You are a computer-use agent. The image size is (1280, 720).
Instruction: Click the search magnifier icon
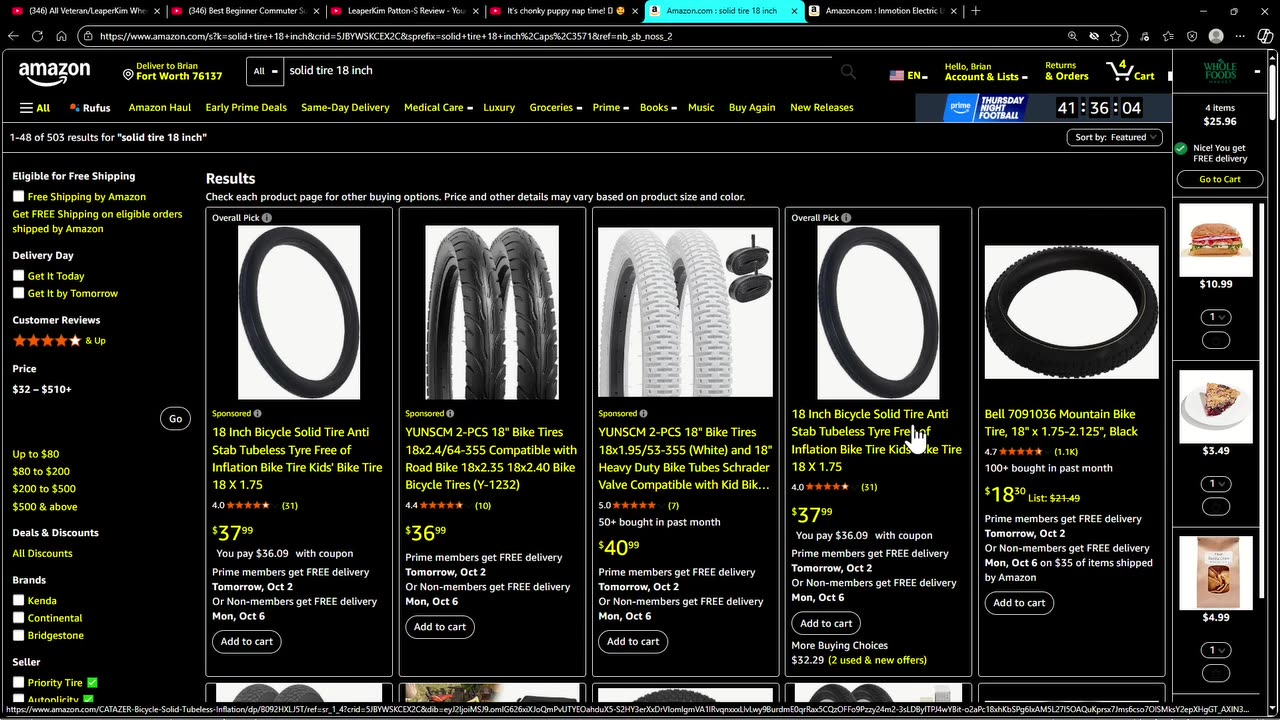click(x=848, y=71)
